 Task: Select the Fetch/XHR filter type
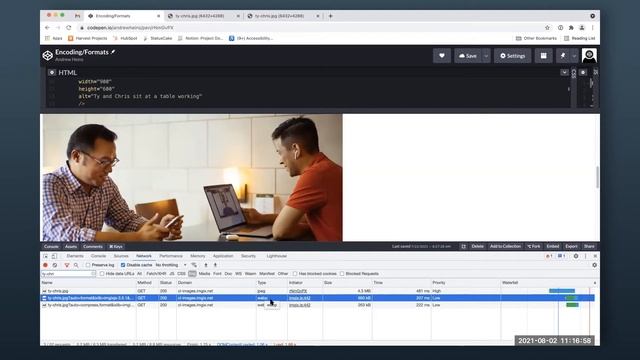tap(156, 273)
